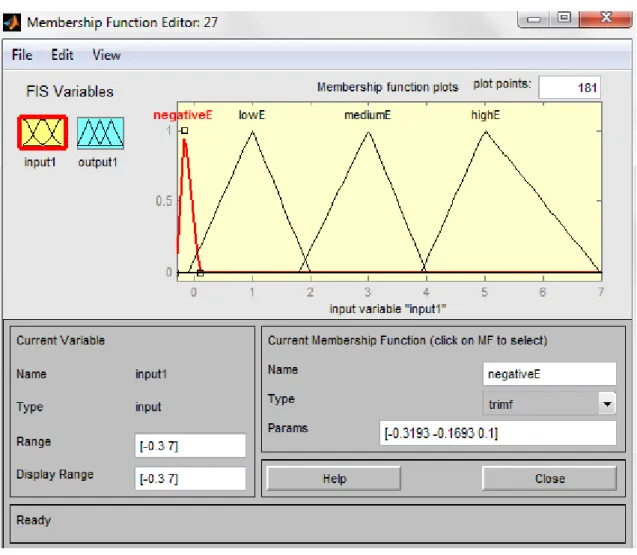Click the highE triangle peak
Image resolution: width=637 pixels, height=555 pixels.
tap(486, 131)
